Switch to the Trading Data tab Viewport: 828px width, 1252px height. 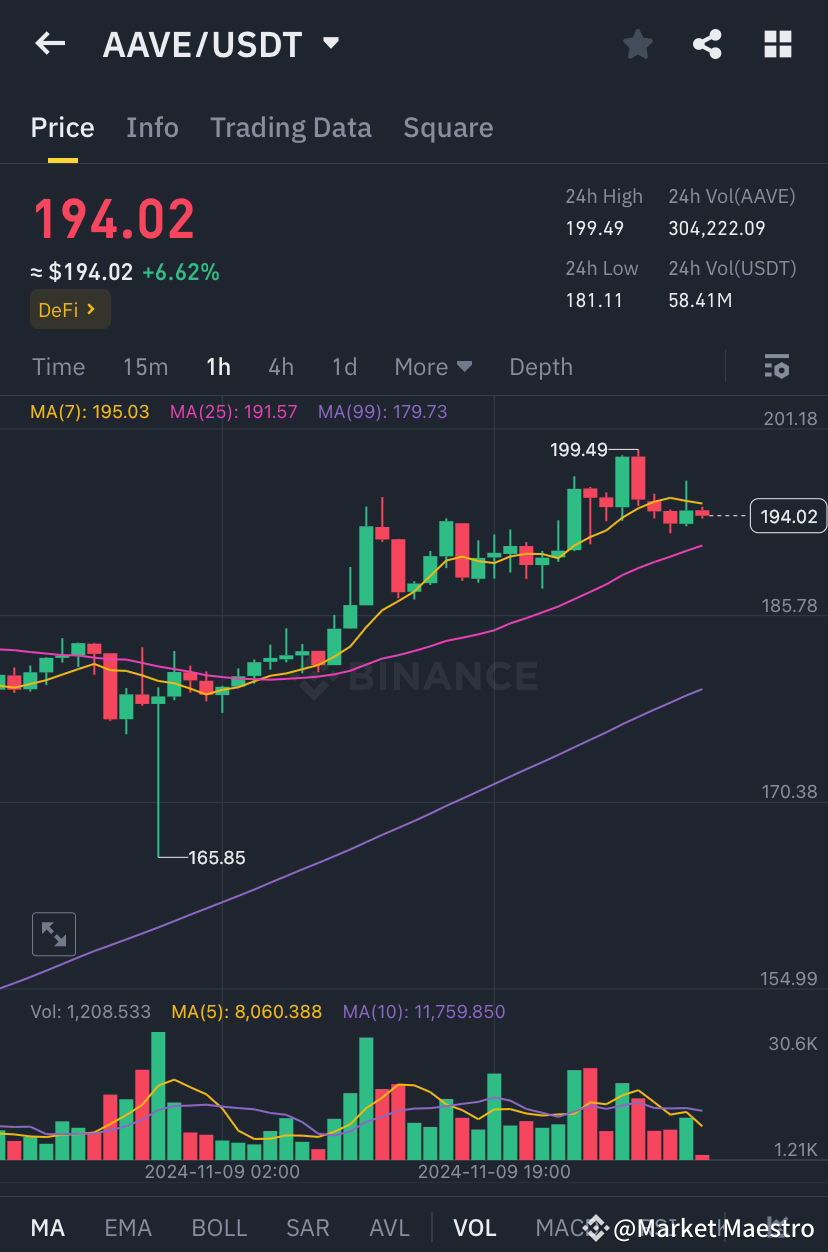tap(291, 127)
